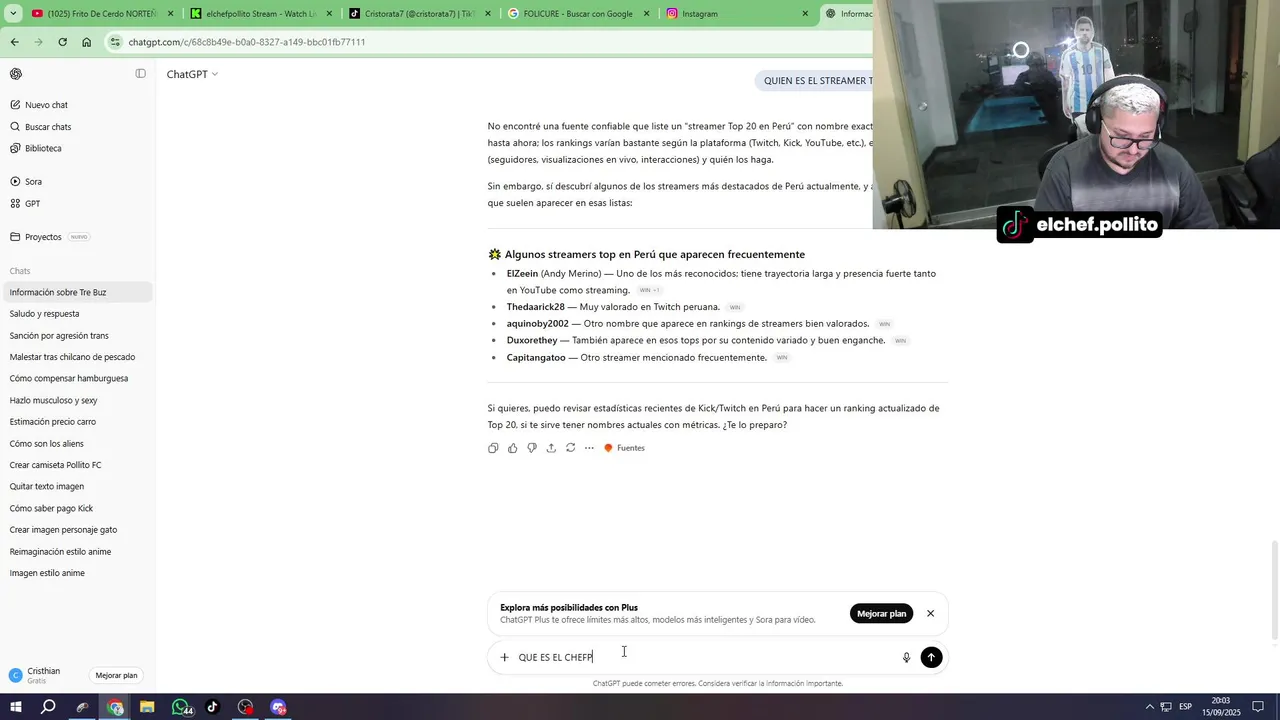Open chat Crear camiseta Pollito FC
The height and width of the screenshot is (720, 1280).
(x=78, y=465)
